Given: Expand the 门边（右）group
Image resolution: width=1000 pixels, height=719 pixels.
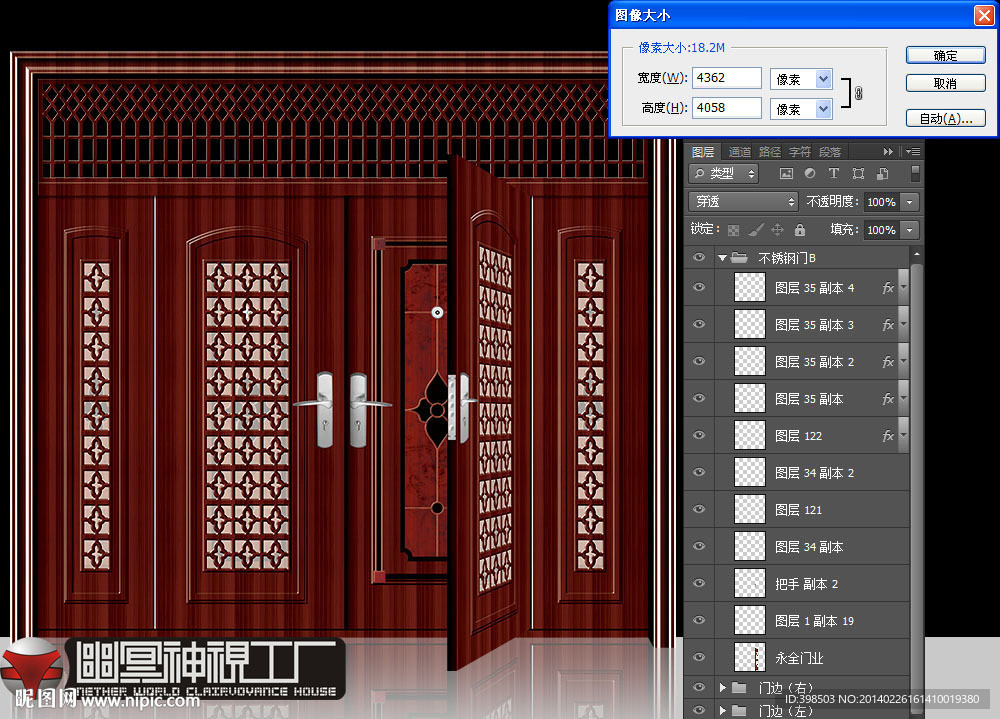Looking at the screenshot, I should pos(723,688).
